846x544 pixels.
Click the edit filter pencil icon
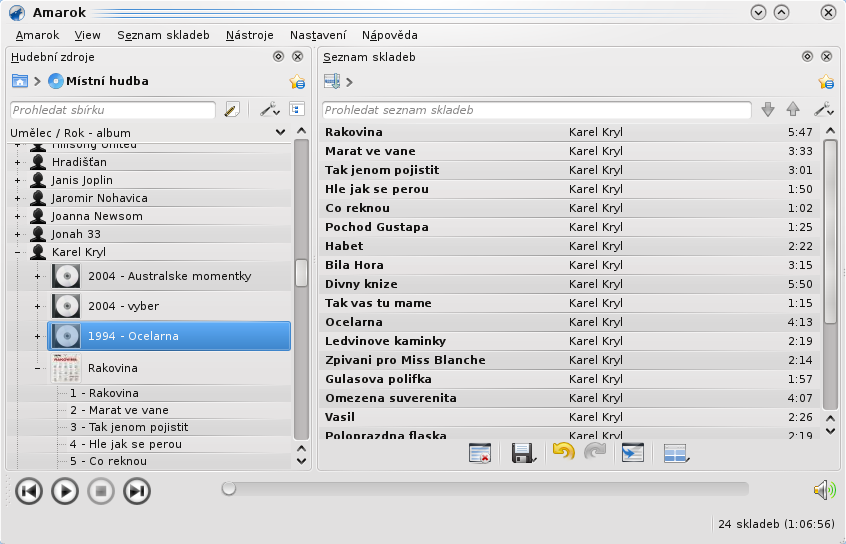click(x=232, y=110)
